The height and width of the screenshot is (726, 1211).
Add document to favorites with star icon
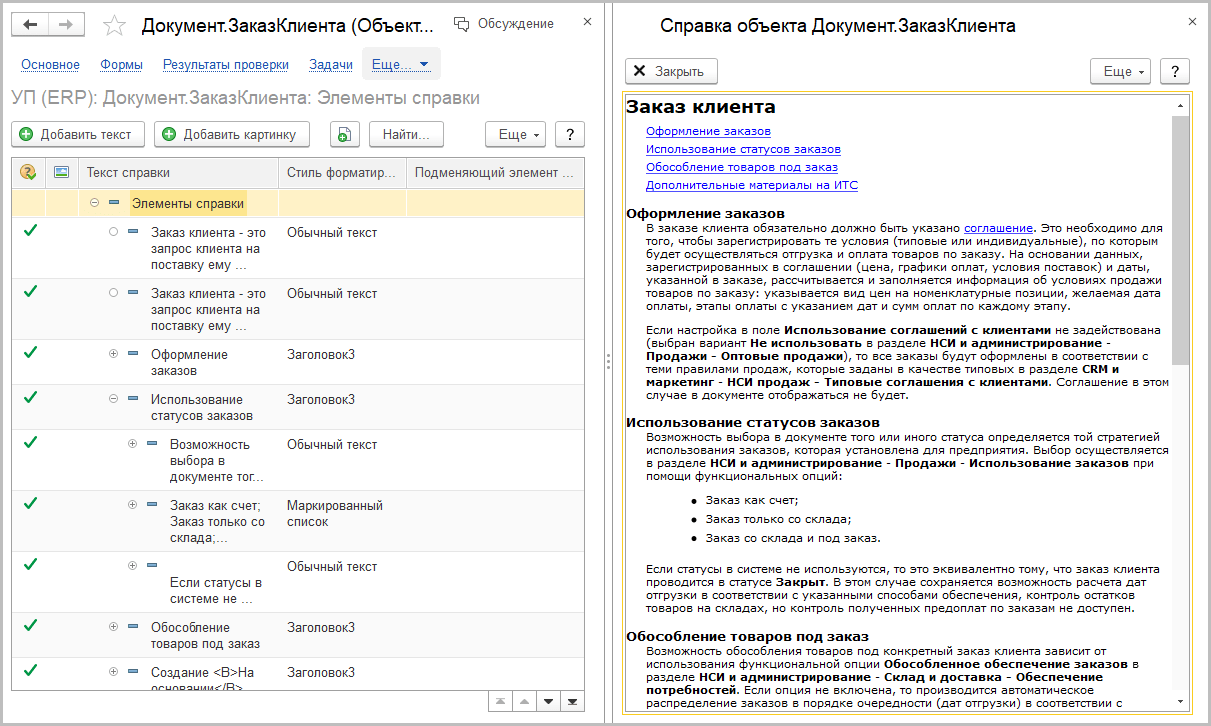tap(115, 26)
